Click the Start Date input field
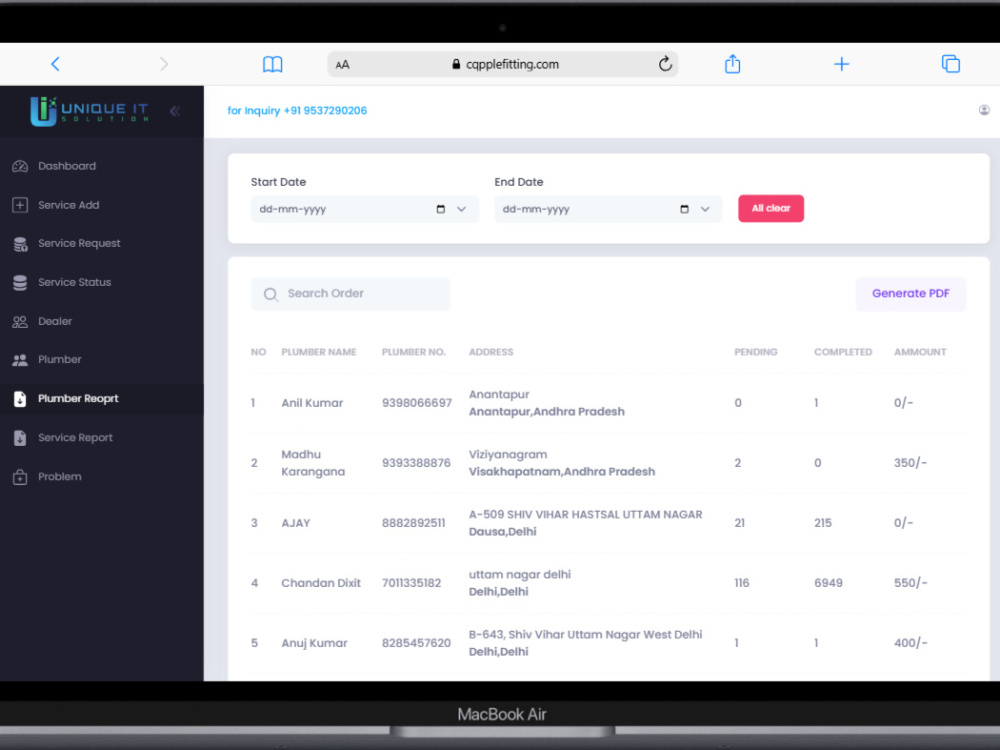This screenshot has height=750, width=1000. (x=364, y=209)
